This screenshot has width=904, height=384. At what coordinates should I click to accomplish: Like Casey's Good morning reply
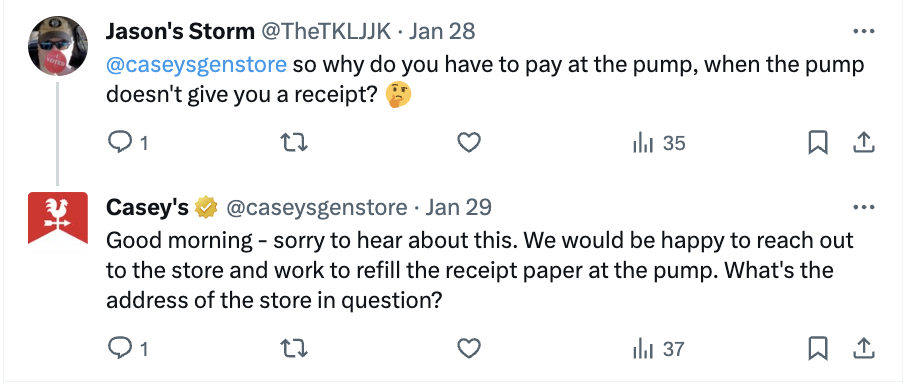[469, 348]
